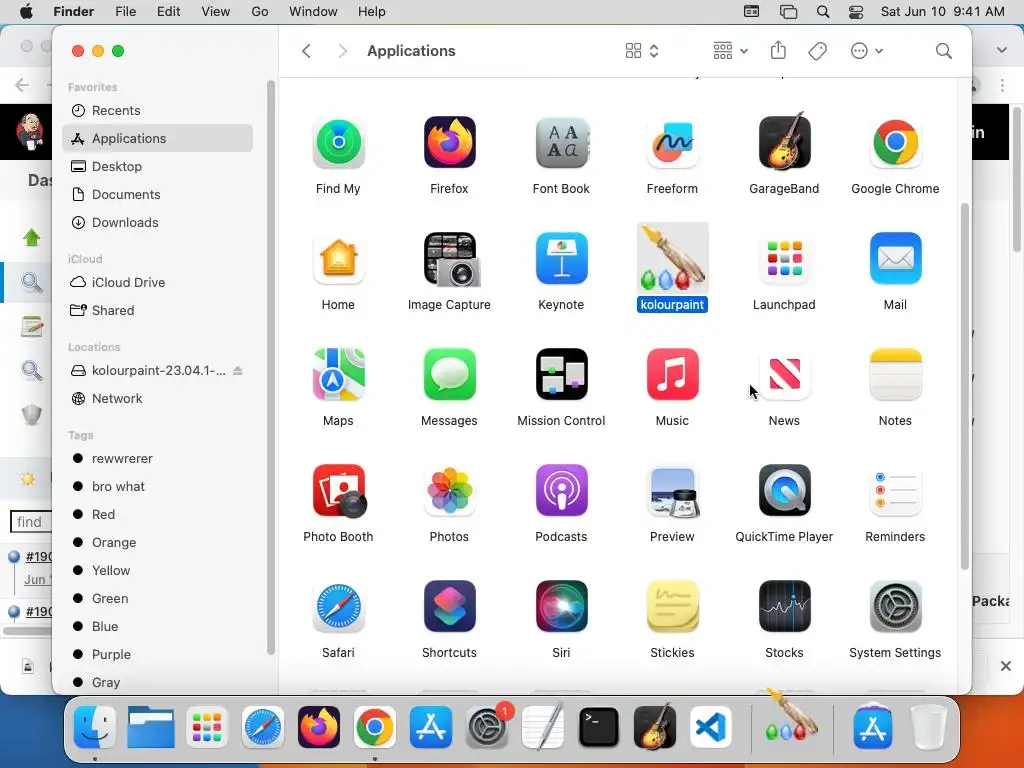Click the kolourpaint app icon in Applications
This screenshot has height=768, width=1024.
tap(672, 259)
